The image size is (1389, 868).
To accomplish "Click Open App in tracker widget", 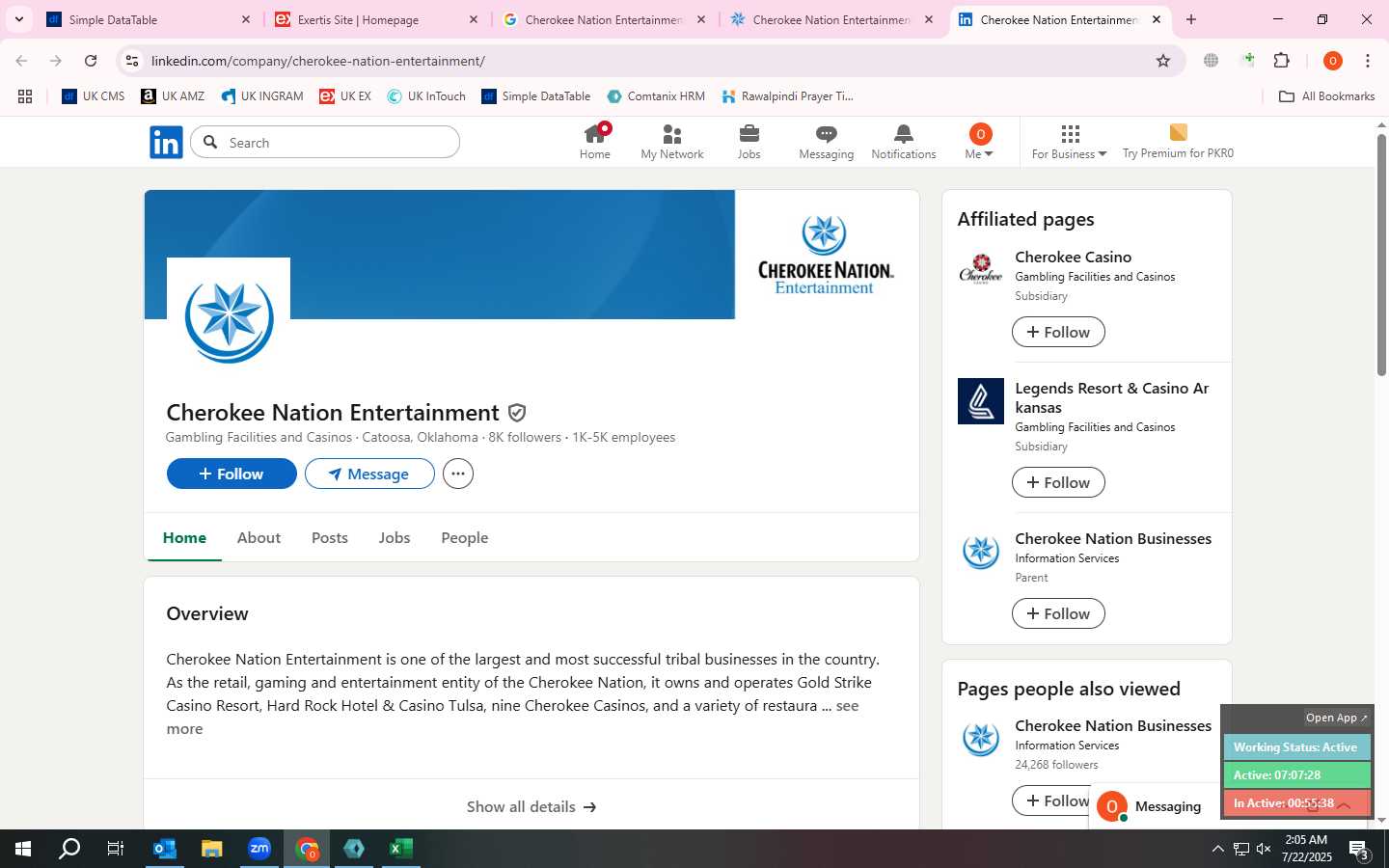I will (x=1336, y=718).
